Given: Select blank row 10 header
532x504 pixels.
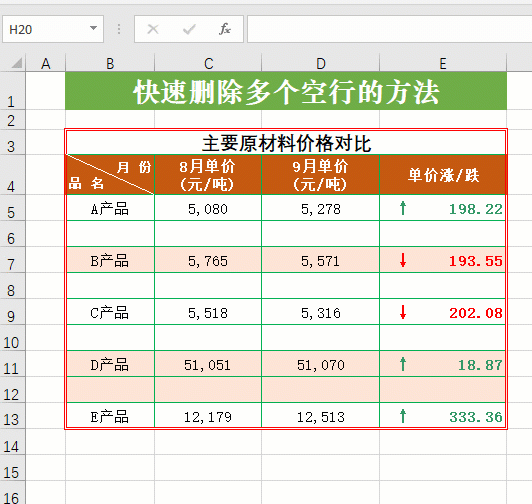Looking at the screenshot, I should 13,338.
